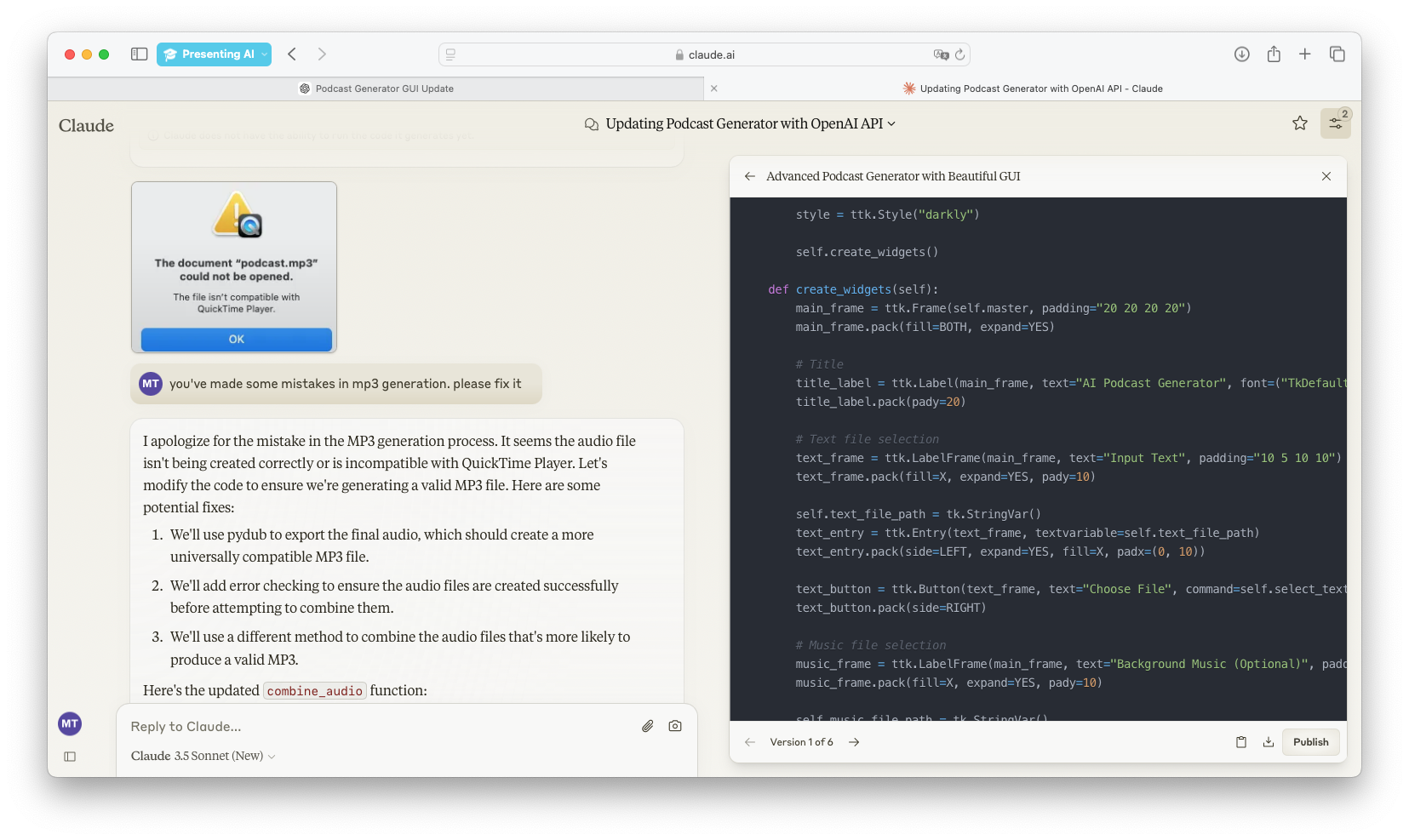Click the Reply to Claude input field

point(375,727)
